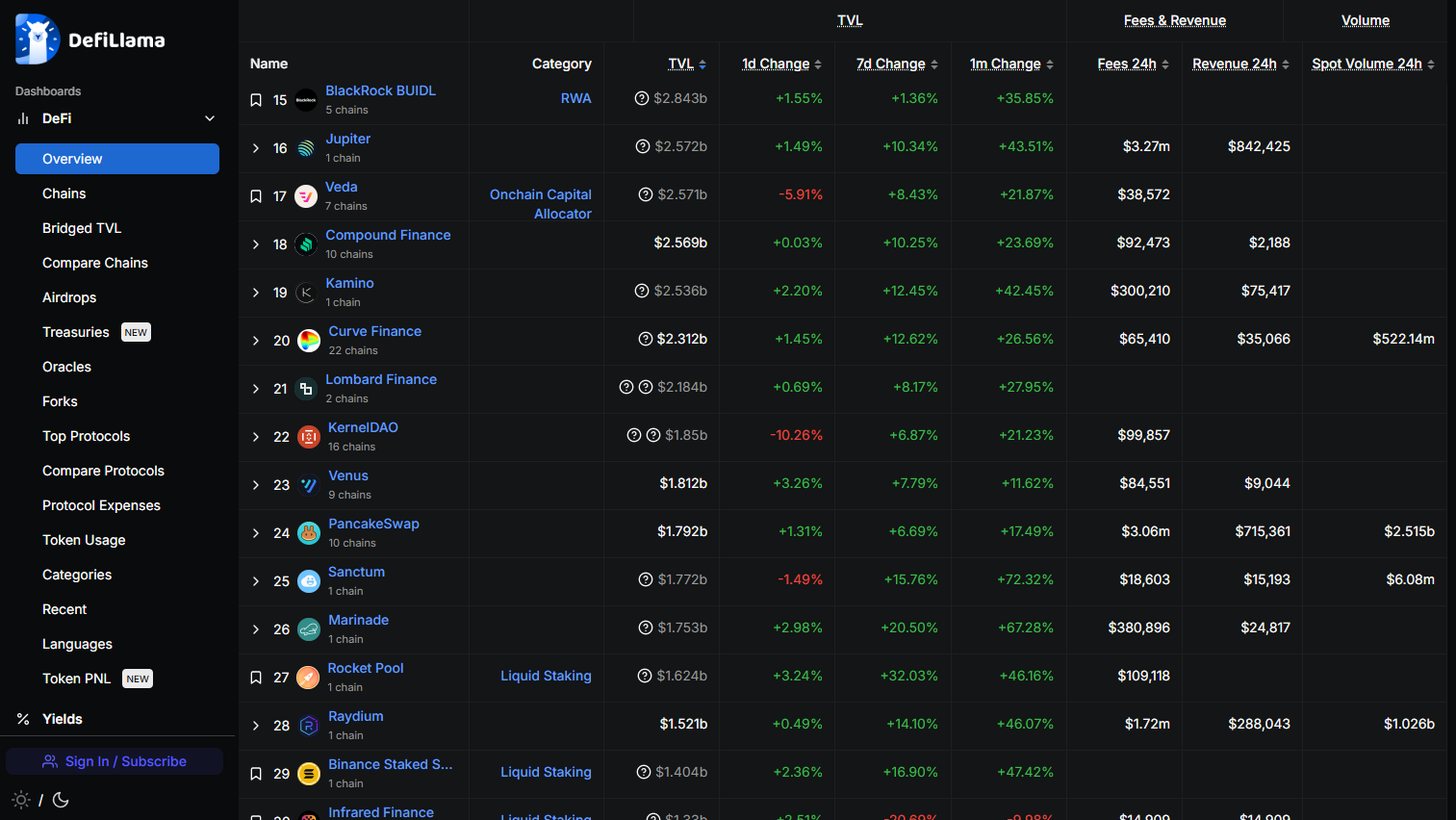Expand the Compound Finance row
This screenshot has height=820, width=1456.
coord(256,244)
